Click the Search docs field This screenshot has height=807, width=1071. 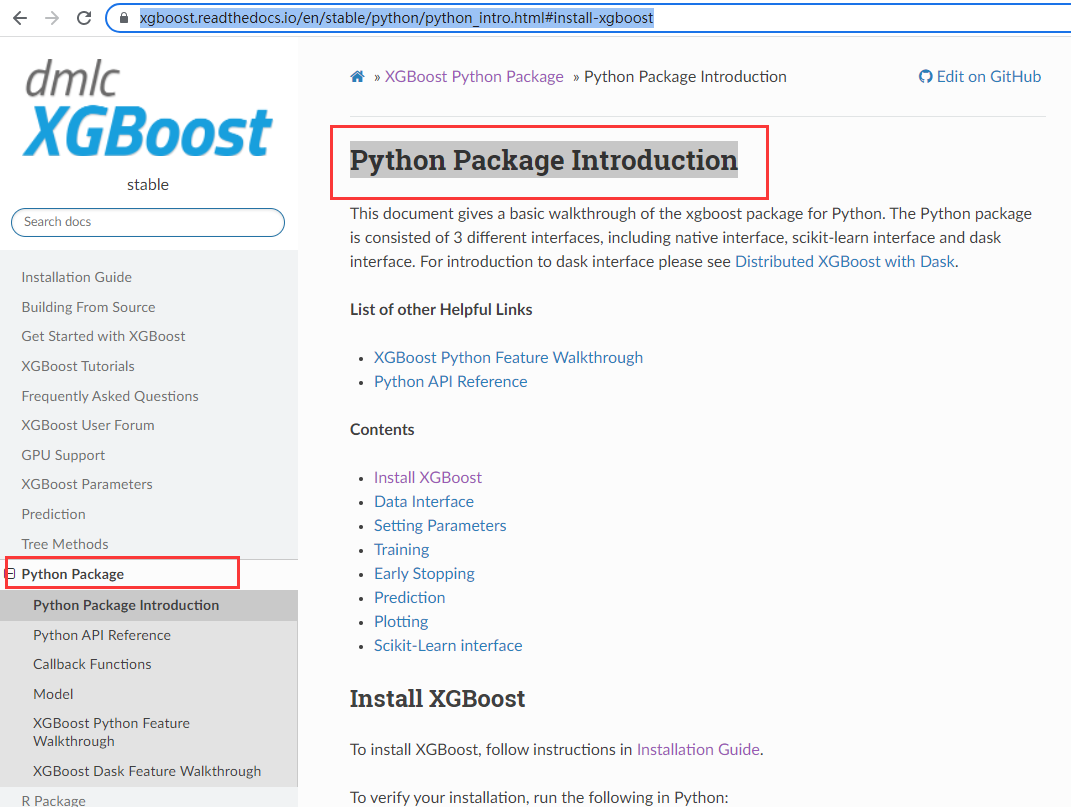(x=148, y=222)
